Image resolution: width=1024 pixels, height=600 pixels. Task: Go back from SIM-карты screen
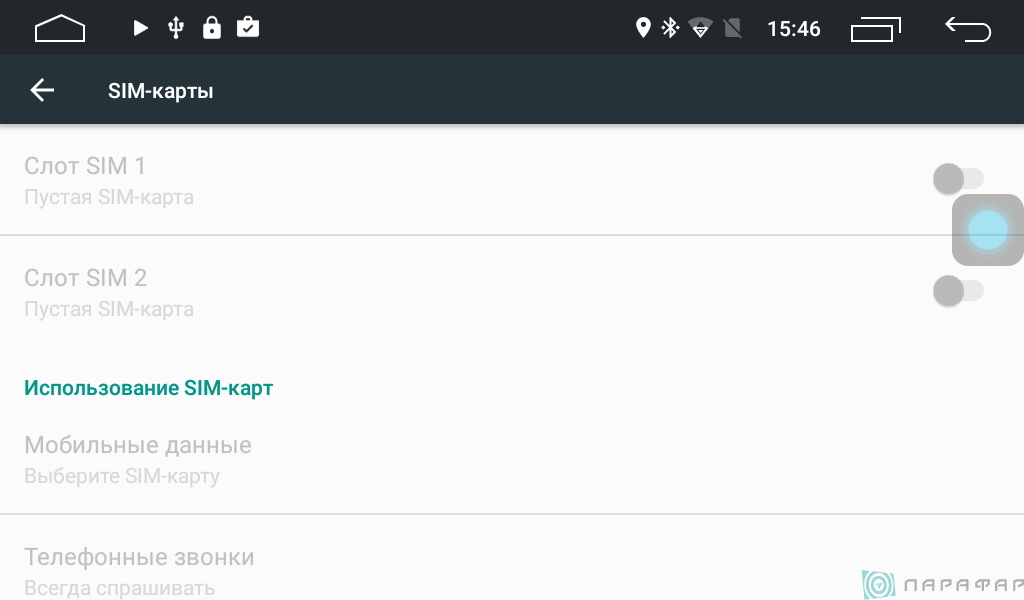pyautogui.click(x=42, y=90)
